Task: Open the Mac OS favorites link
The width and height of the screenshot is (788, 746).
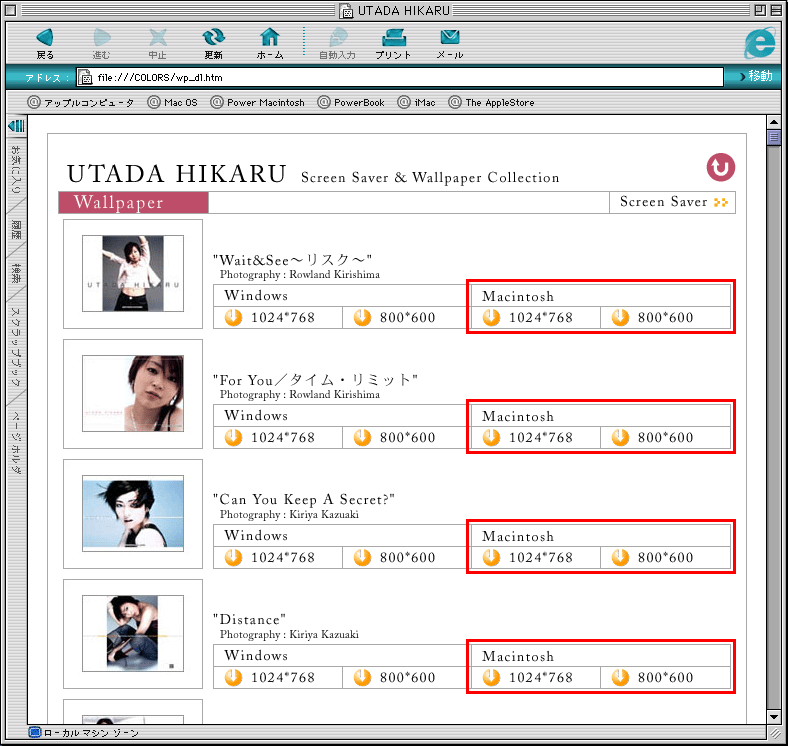Action: [x=173, y=103]
